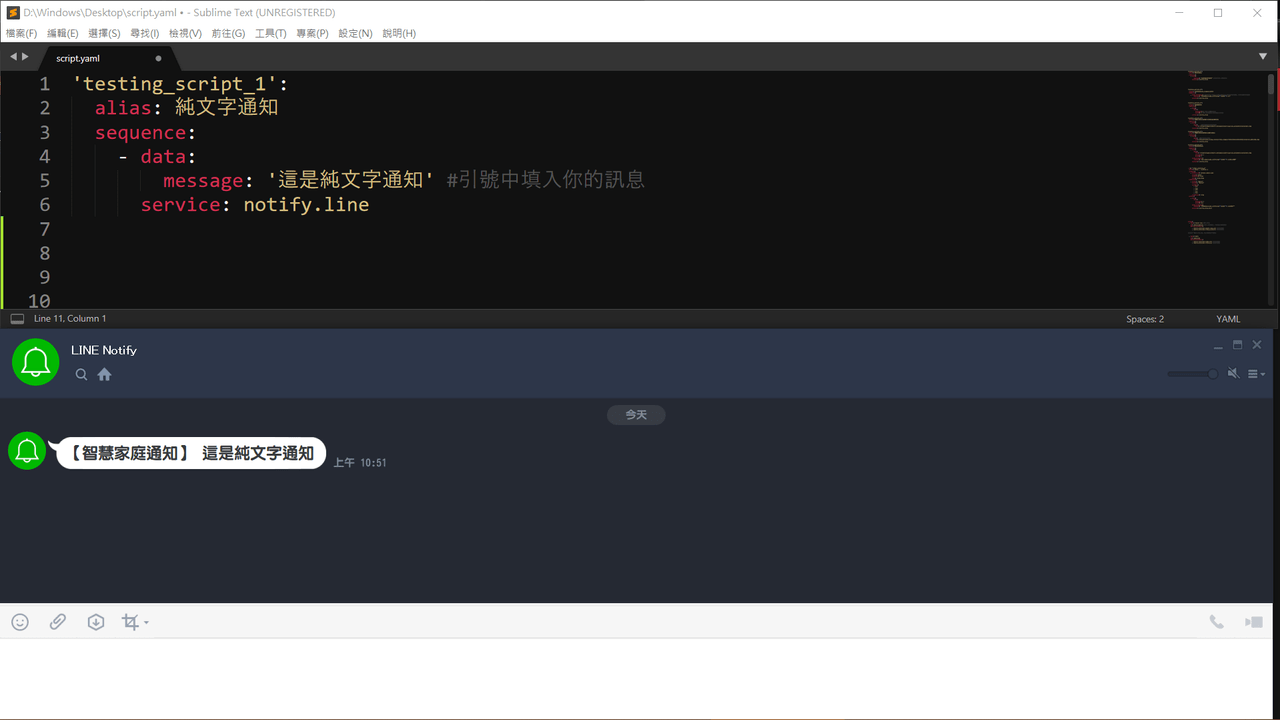Start a voice call with phone icon
The height and width of the screenshot is (720, 1280).
(x=1216, y=622)
